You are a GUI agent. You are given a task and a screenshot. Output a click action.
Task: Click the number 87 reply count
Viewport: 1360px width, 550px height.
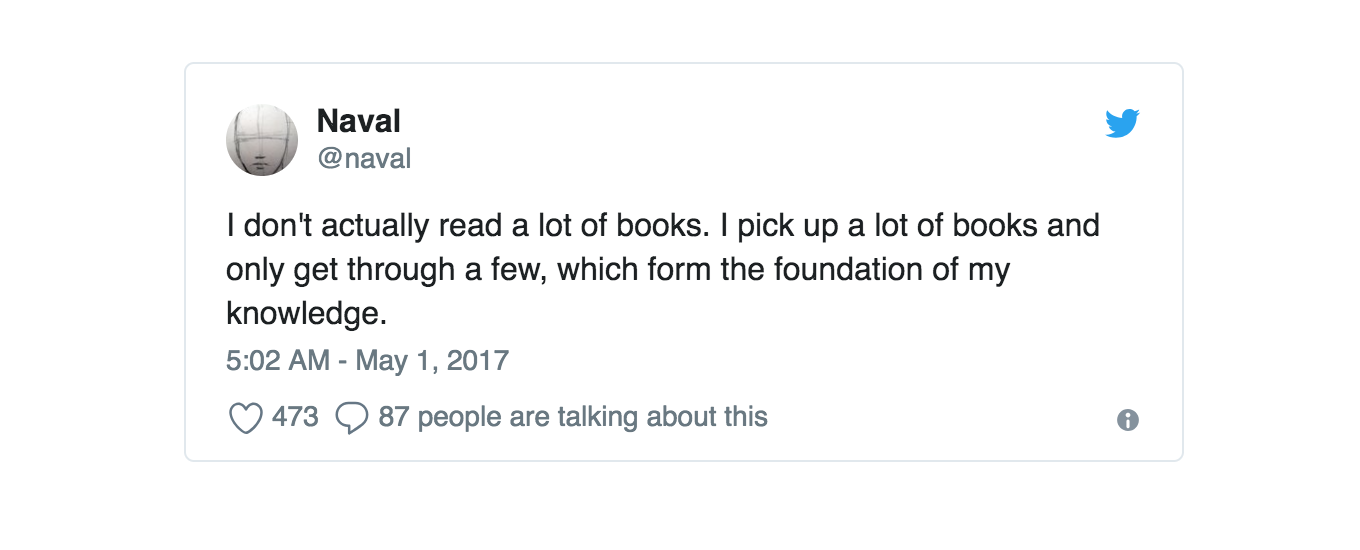click(x=394, y=416)
